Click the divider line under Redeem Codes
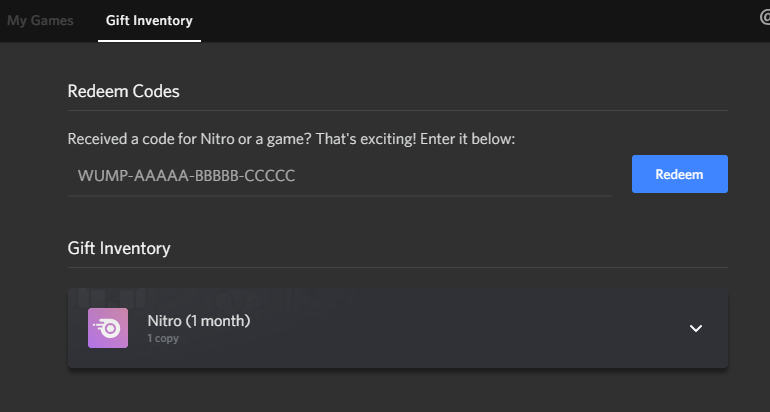The image size is (770, 412). click(398, 110)
